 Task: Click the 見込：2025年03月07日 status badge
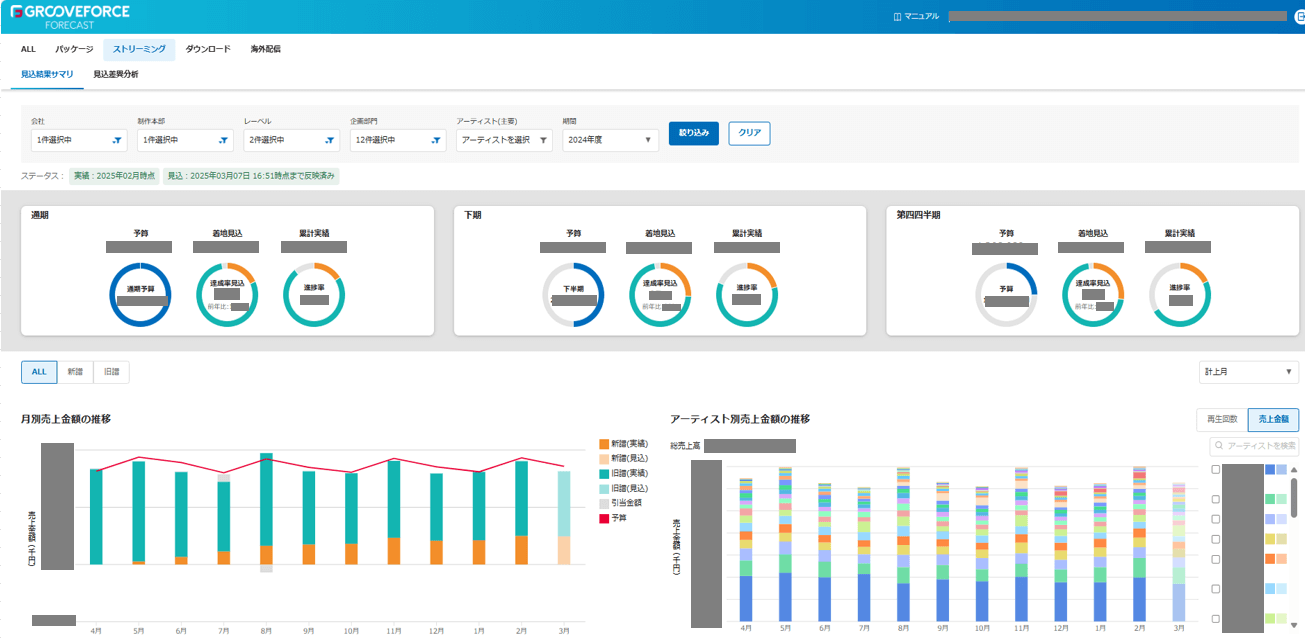(x=251, y=176)
